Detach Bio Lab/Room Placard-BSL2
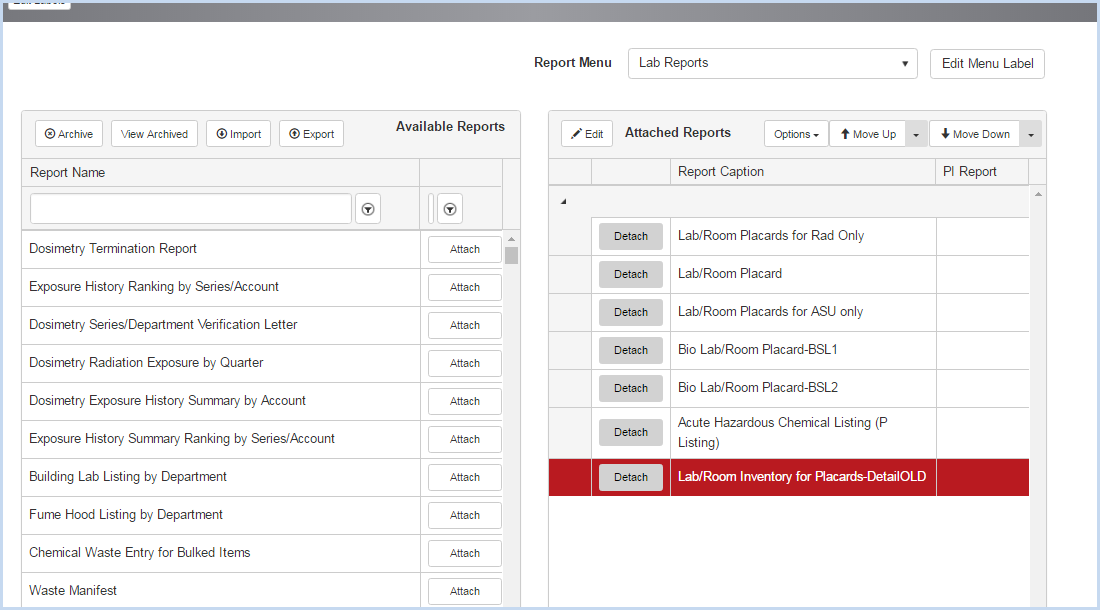 click(x=631, y=388)
